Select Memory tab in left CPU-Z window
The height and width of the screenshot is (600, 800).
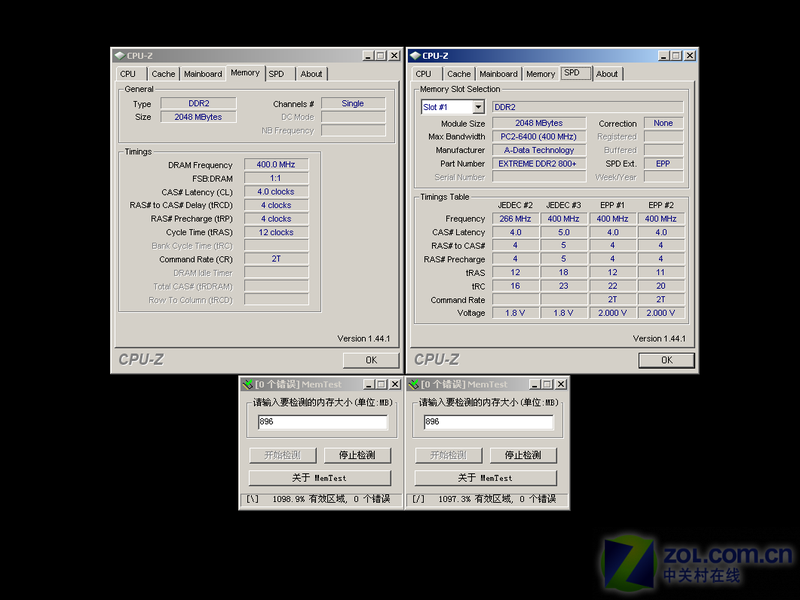245,73
